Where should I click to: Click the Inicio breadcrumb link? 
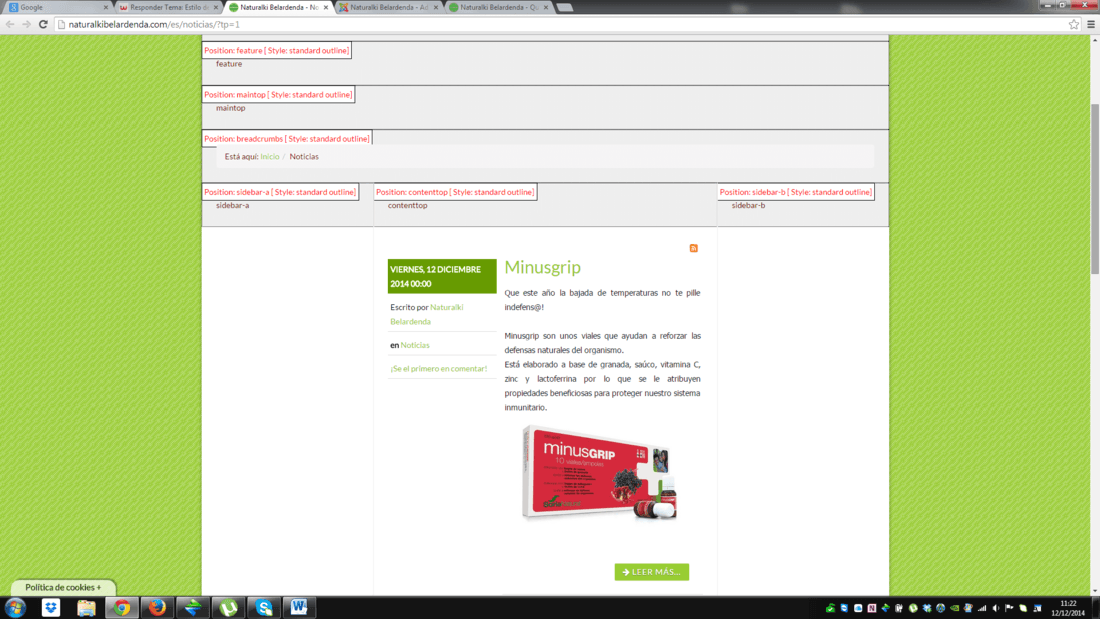(x=270, y=157)
